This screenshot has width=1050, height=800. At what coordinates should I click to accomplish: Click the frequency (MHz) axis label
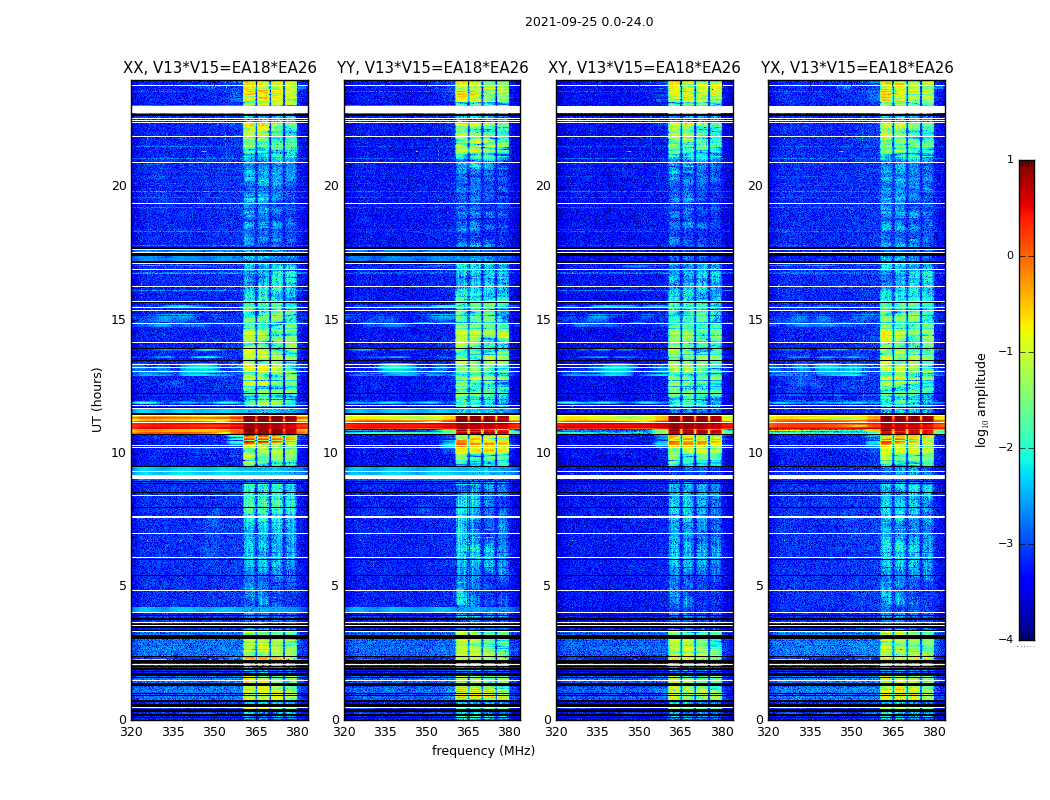483,750
